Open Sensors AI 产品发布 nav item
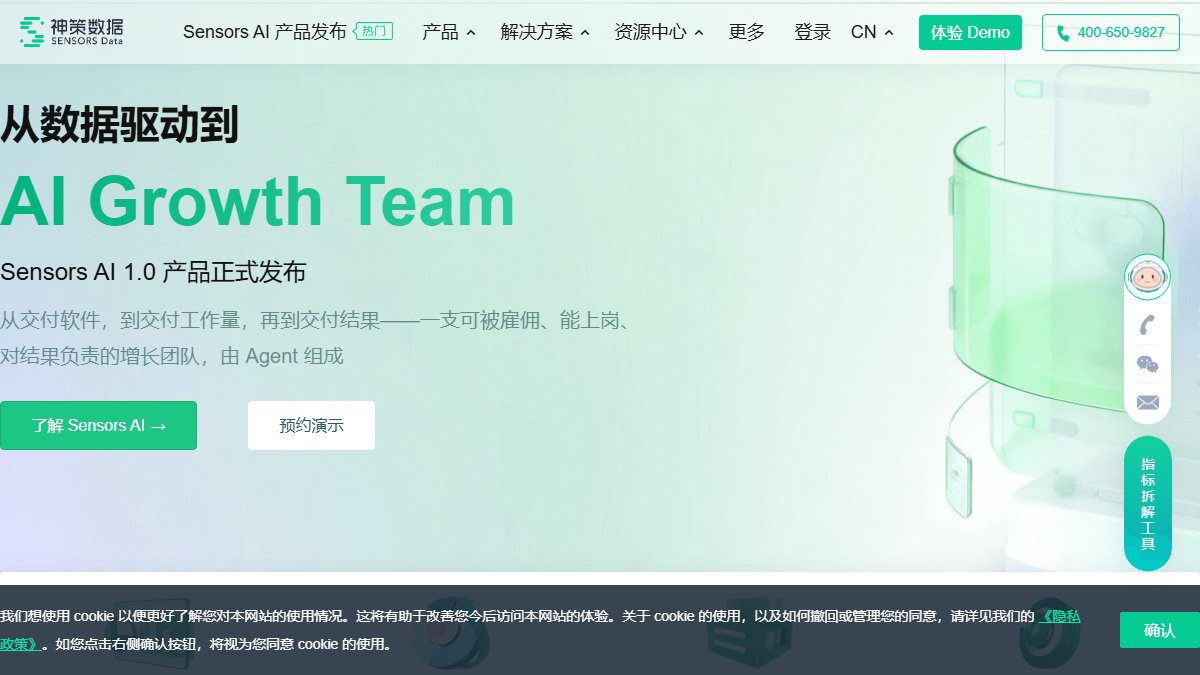The width and height of the screenshot is (1200, 675). click(264, 32)
